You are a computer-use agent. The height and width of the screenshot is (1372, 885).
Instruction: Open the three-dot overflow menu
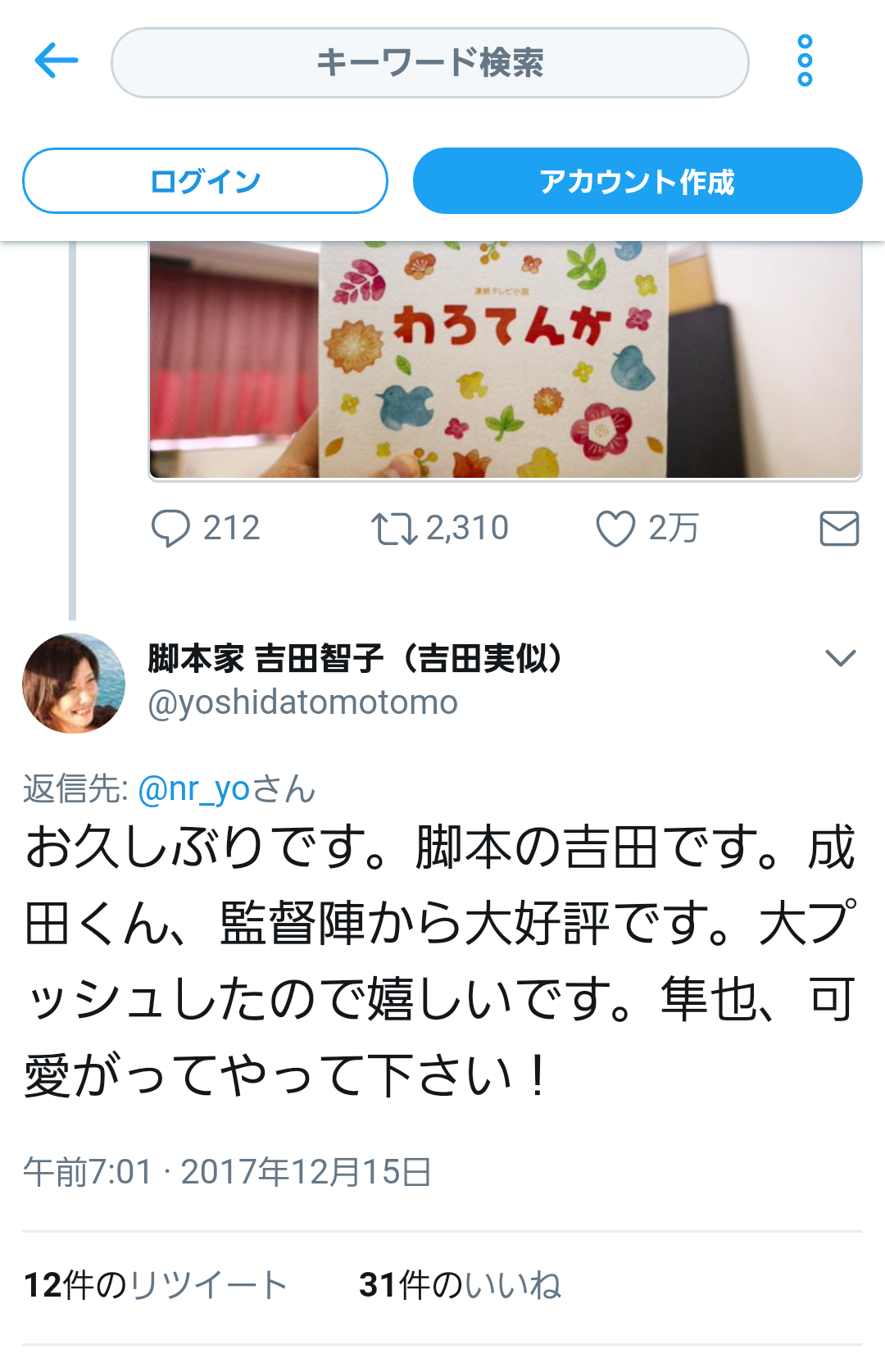[805, 61]
